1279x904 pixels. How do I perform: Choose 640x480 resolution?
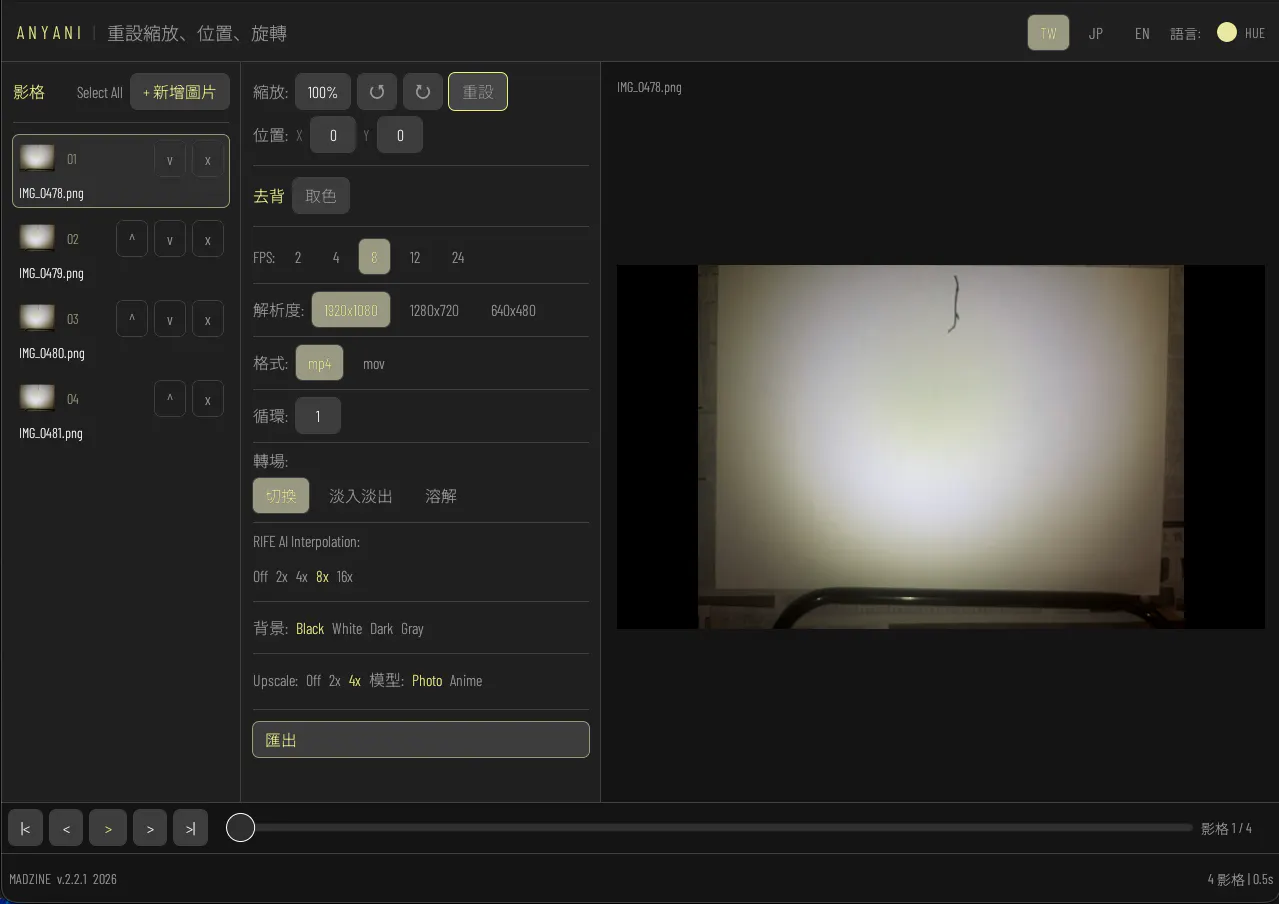coord(513,310)
